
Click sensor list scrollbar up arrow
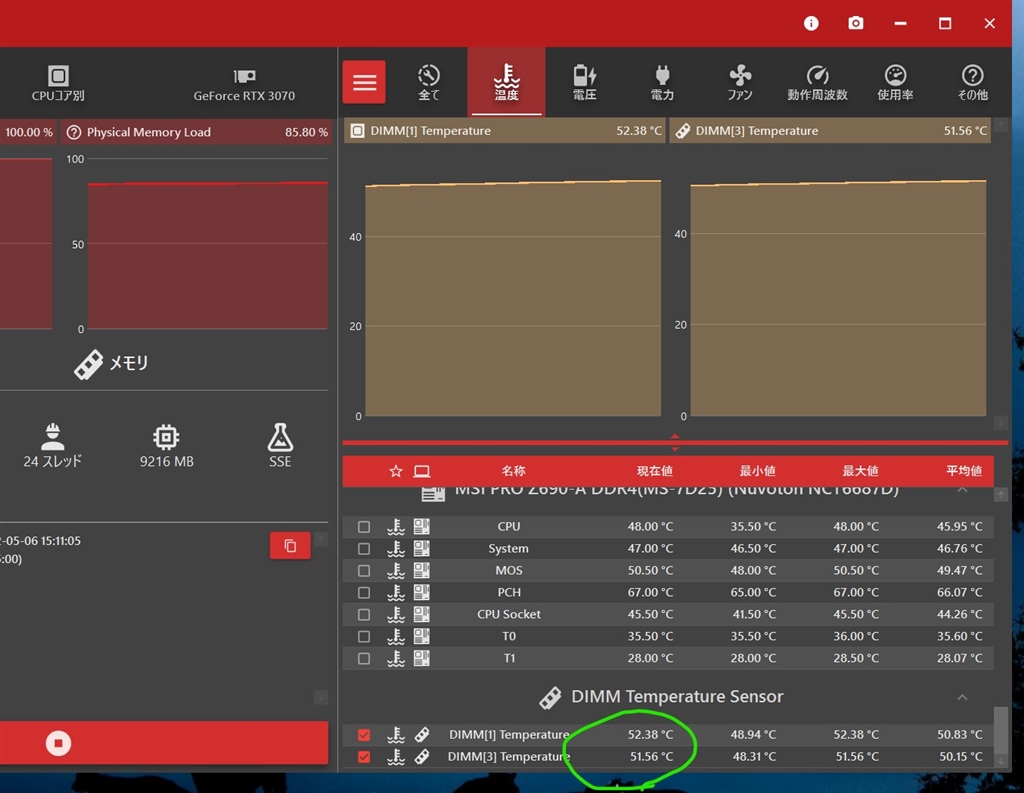1000,495
